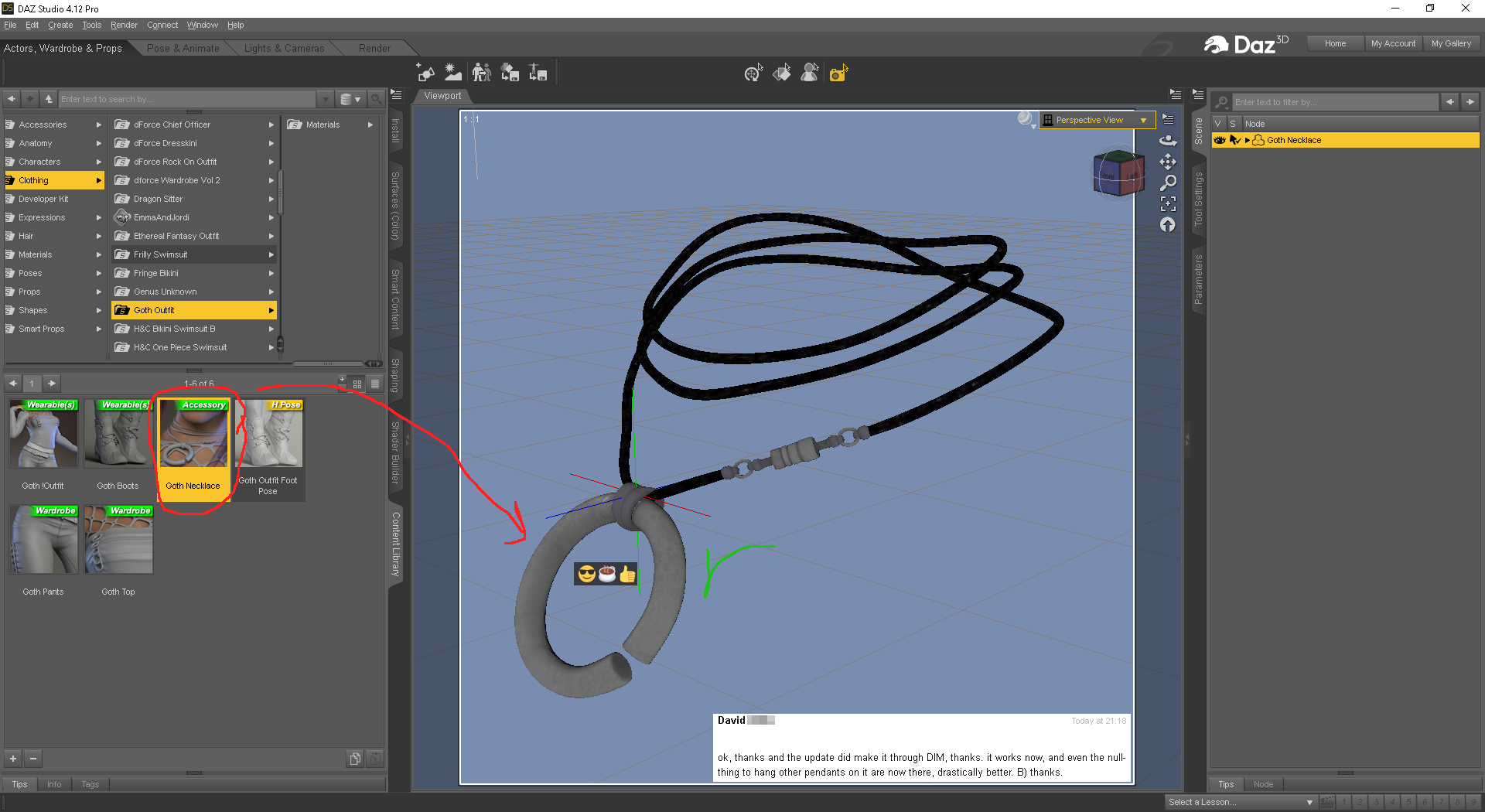Screen dimensions: 1485x812
Task: Open the viewport draw style sphere icon
Action: tap(1026, 119)
